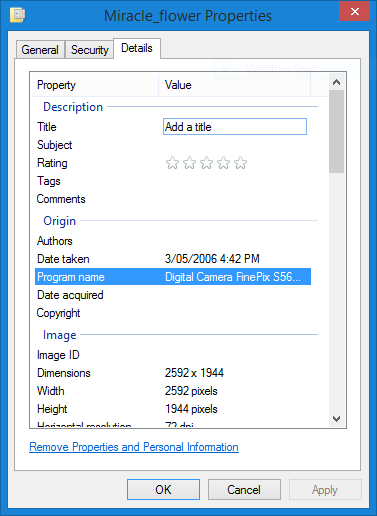The height and width of the screenshot is (516, 377).
Task: Open Remove Properties and Personal Information link
Action: (134, 447)
